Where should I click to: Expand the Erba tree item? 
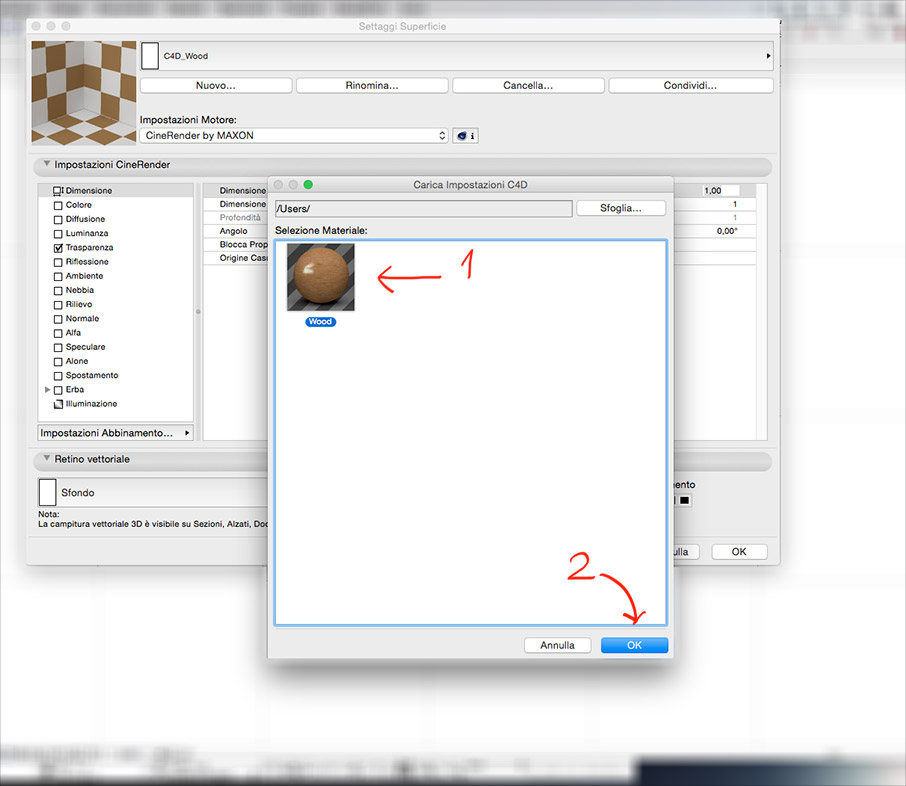(x=47, y=389)
